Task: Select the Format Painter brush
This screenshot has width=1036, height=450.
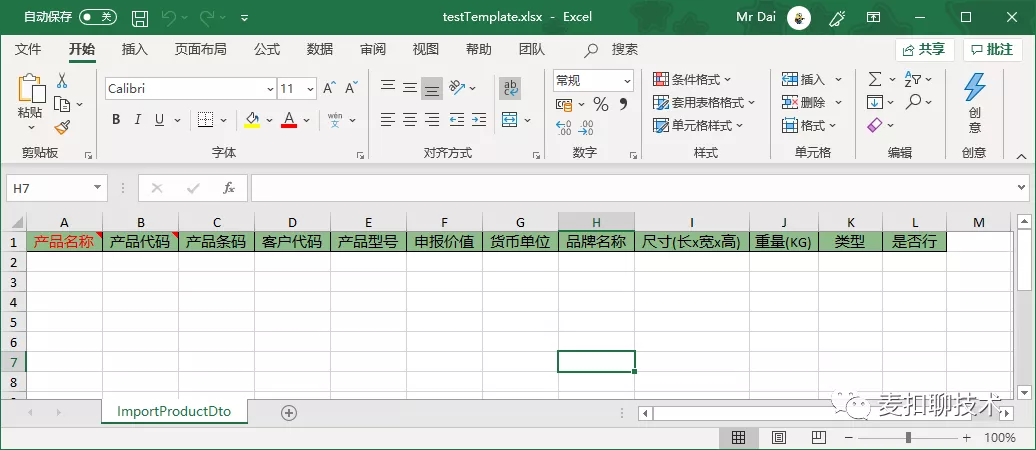Action: coord(62,127)
